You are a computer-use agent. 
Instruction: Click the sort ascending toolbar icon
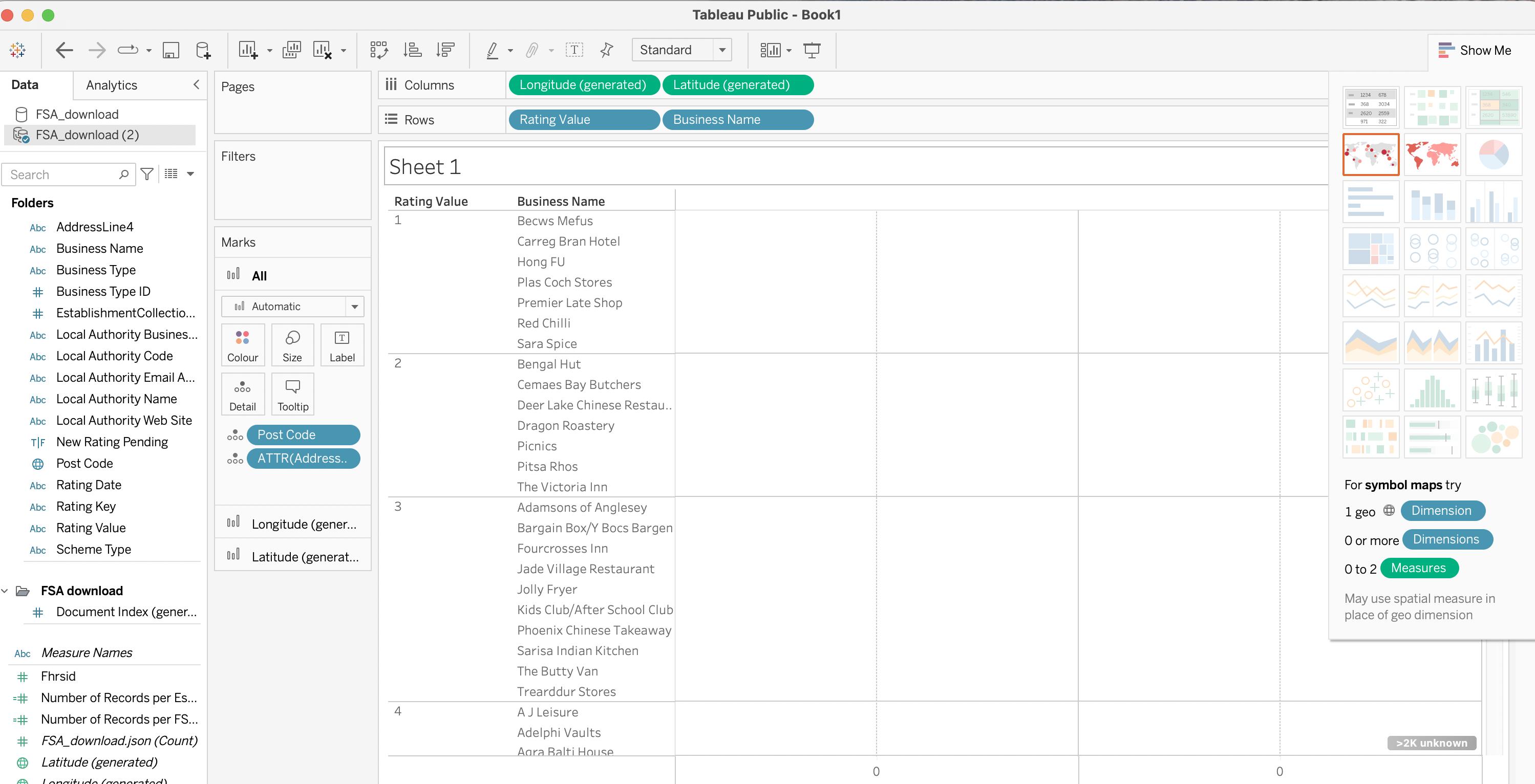pos(412,50)
